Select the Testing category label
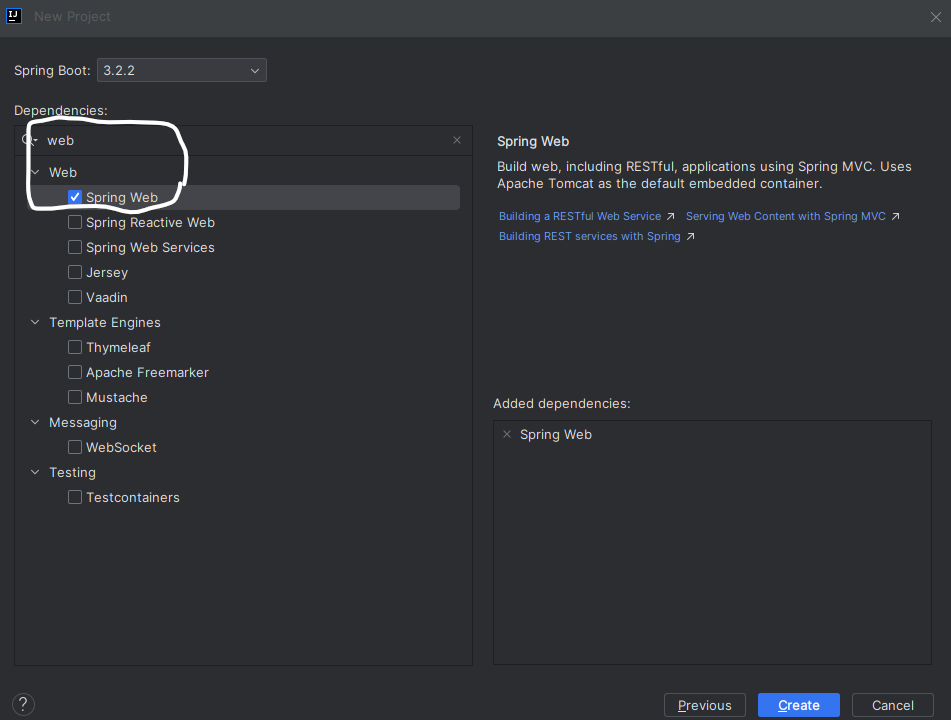The height and width of the screenshot is (720, 951). [x=72, y=473]
